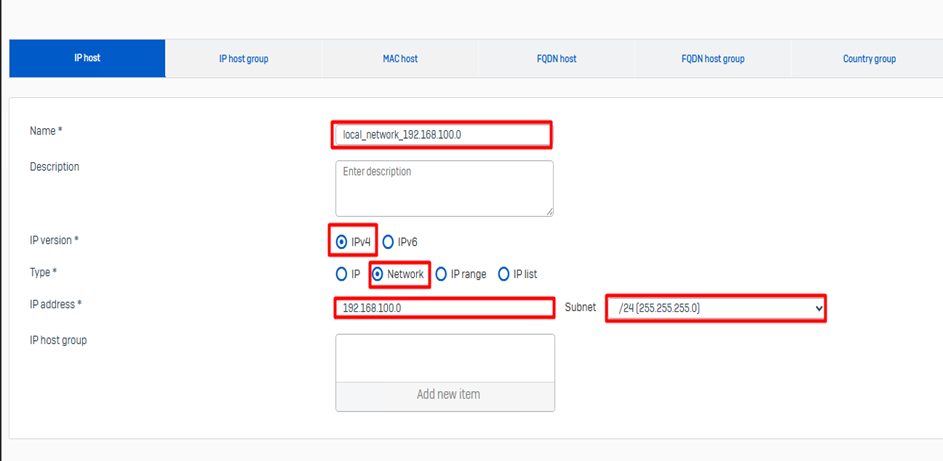Click the Subnet dropdown chevron arrow
Image resolution: width=943 pixels, height=461 pixels.
(x=819, y=309)
